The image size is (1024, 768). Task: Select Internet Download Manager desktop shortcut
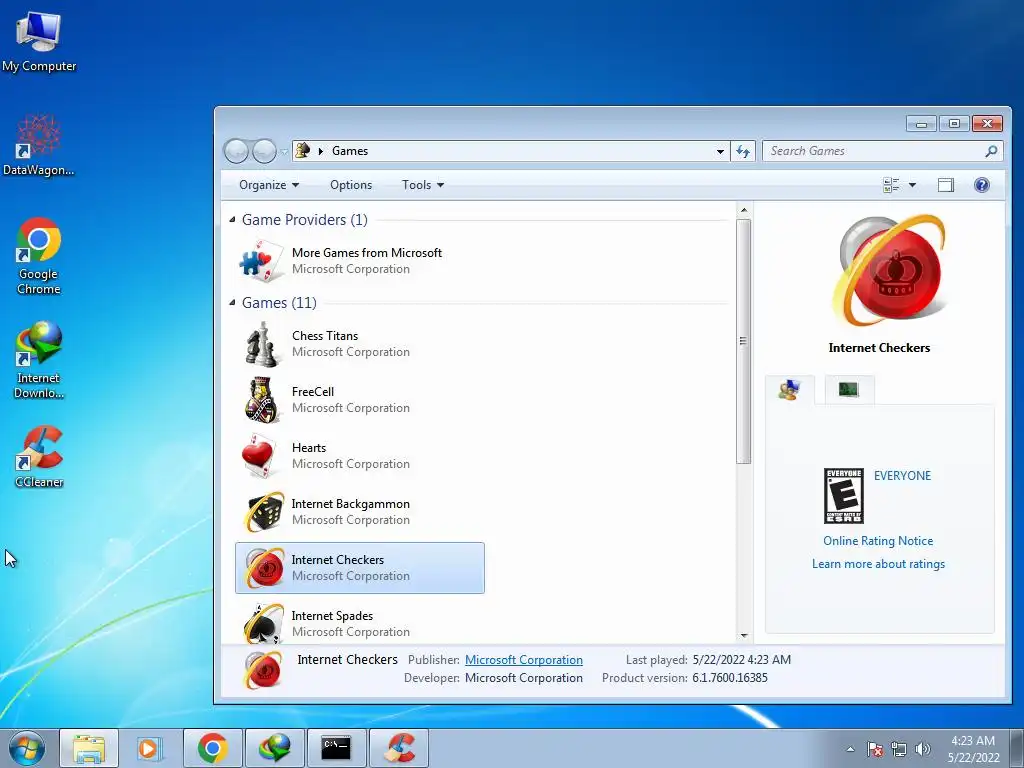[39, 359]
